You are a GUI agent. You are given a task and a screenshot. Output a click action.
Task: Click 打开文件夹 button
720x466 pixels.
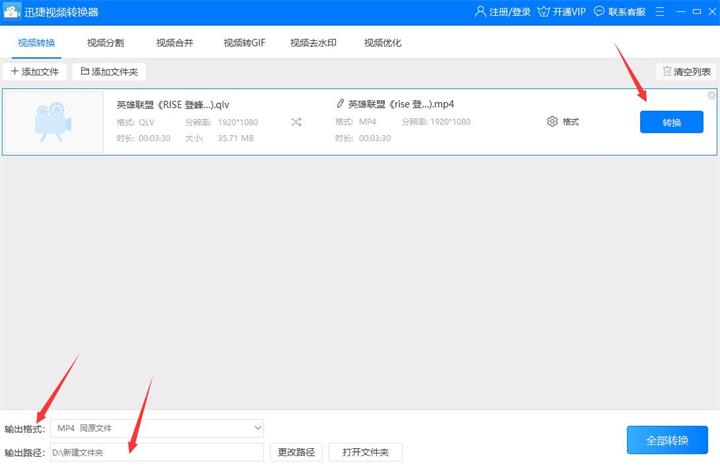point(366,452)
